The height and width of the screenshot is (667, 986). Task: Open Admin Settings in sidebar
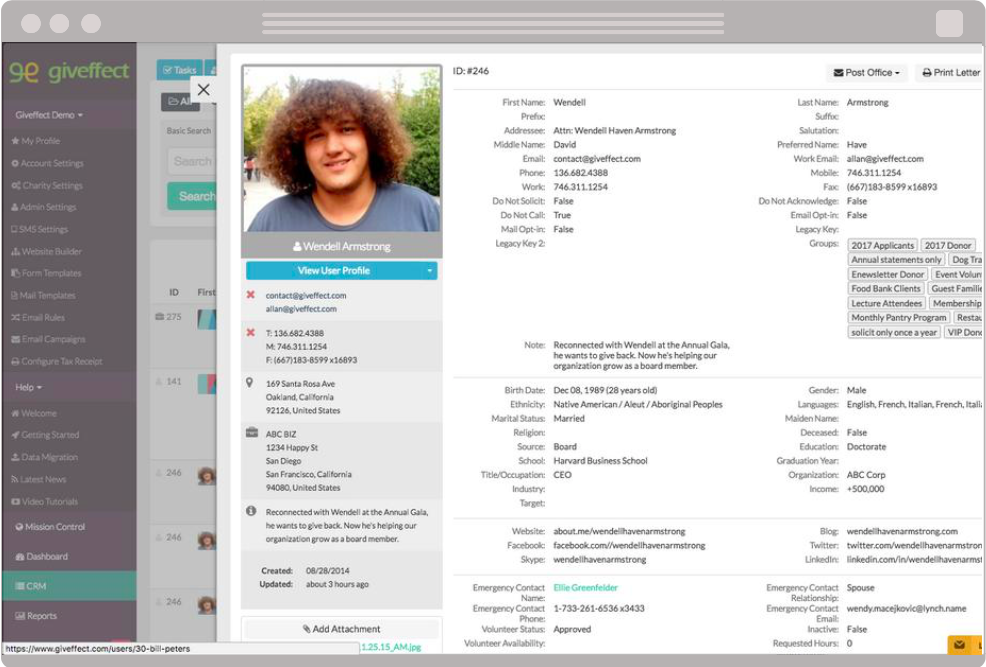coord(43,207)
